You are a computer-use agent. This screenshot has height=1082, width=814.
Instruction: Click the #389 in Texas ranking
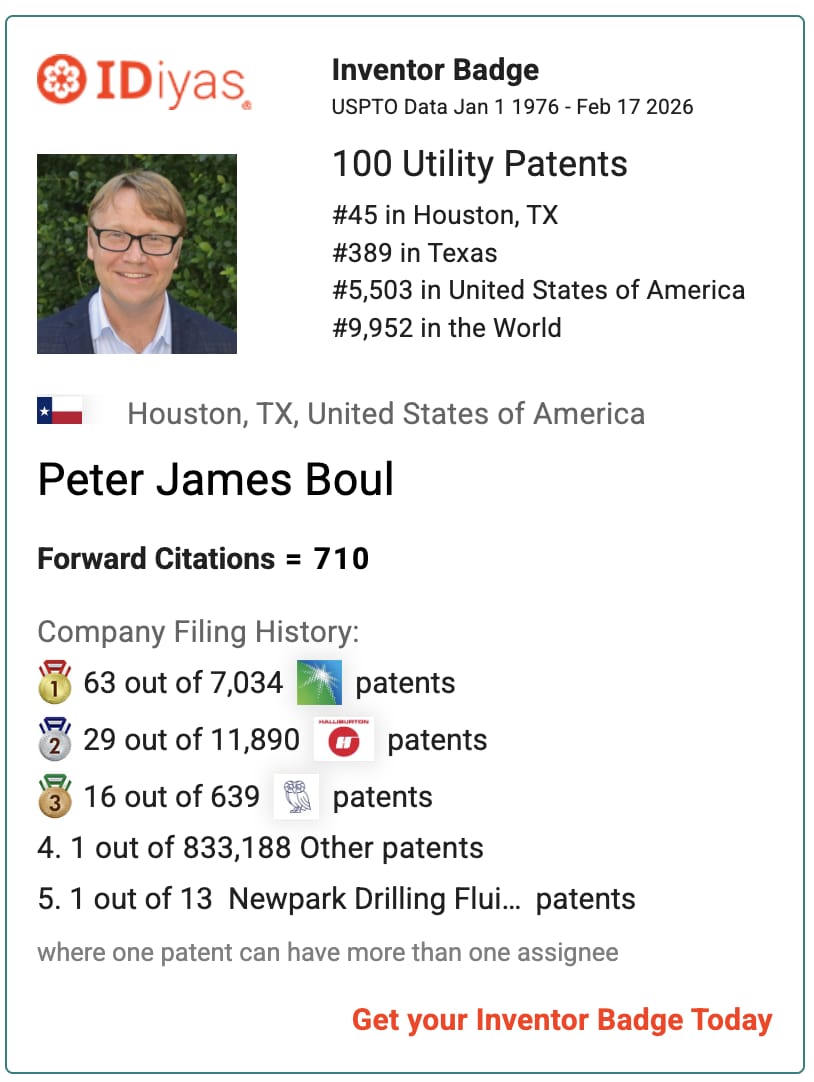(414, 253)
